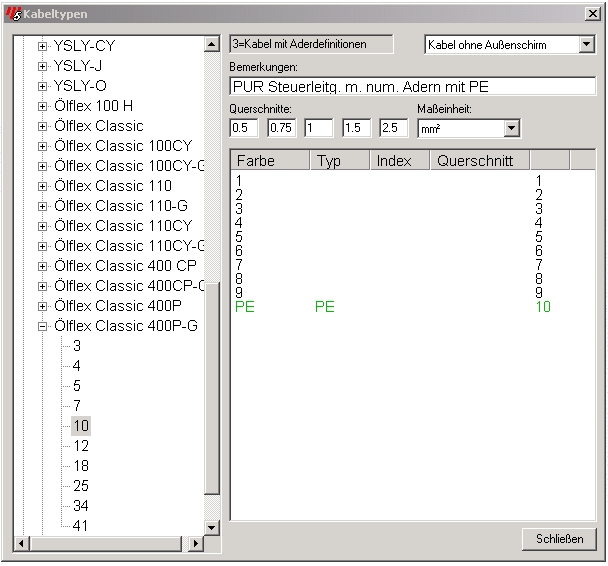Screen dimensions: 608x566
Task: Choose the 3-core cable variant
Action: (x=77, y=346)
